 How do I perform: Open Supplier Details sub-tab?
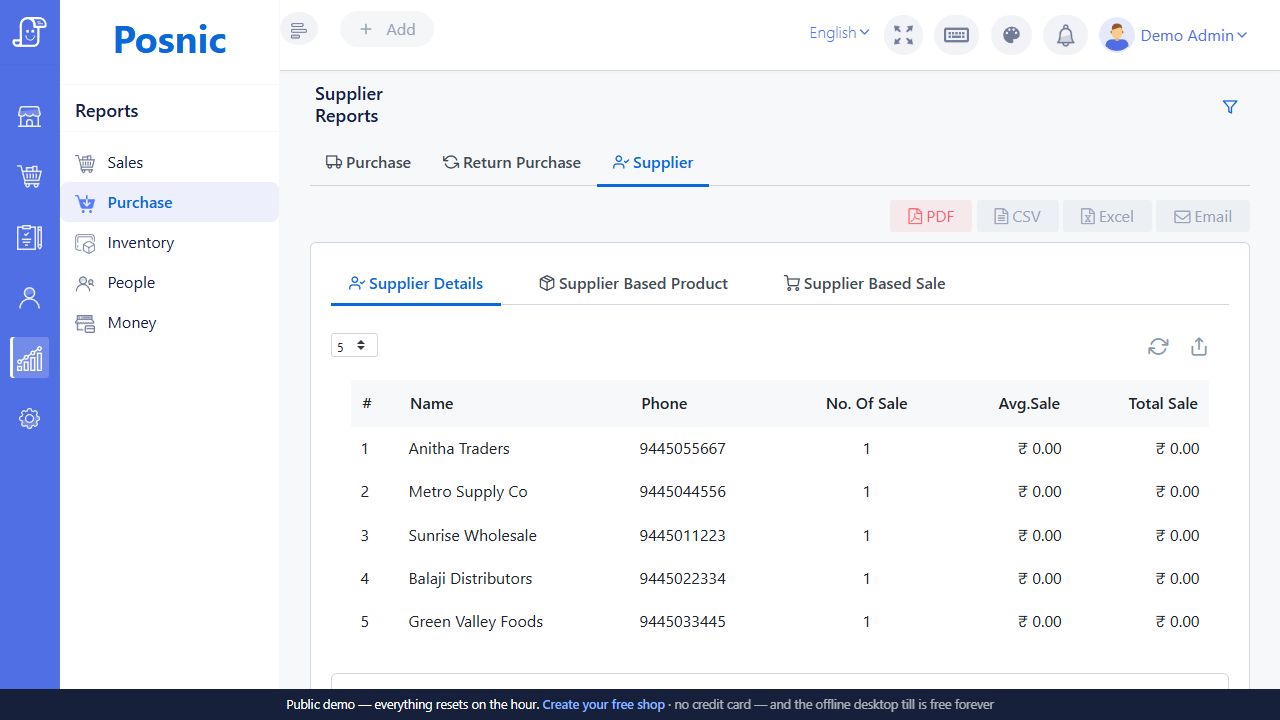pyautogui.click(x=416, y=283)
